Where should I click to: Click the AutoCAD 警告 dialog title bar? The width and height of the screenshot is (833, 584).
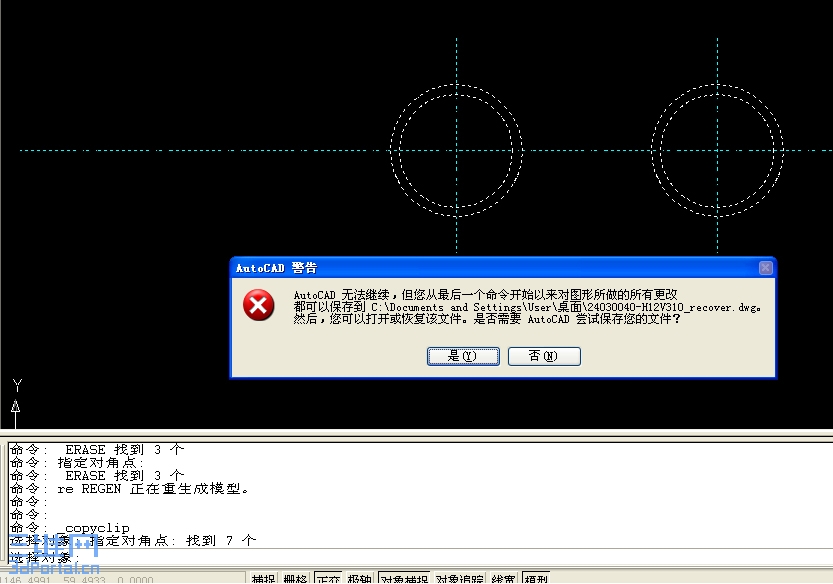[x=503, y=268]
